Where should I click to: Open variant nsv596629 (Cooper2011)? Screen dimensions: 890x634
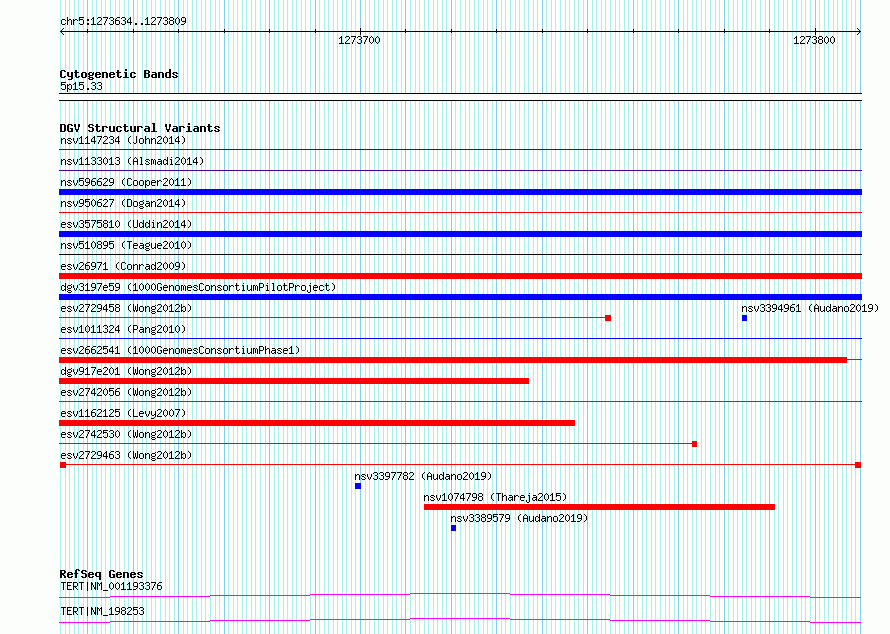click(x=126, y=182)
